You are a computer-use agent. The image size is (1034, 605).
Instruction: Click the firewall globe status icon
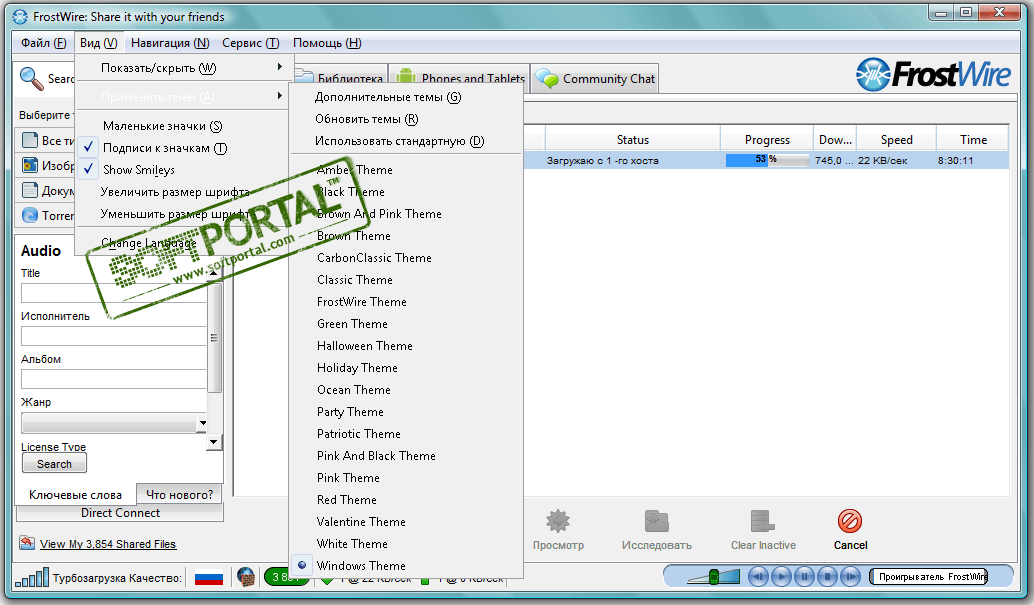246,577
